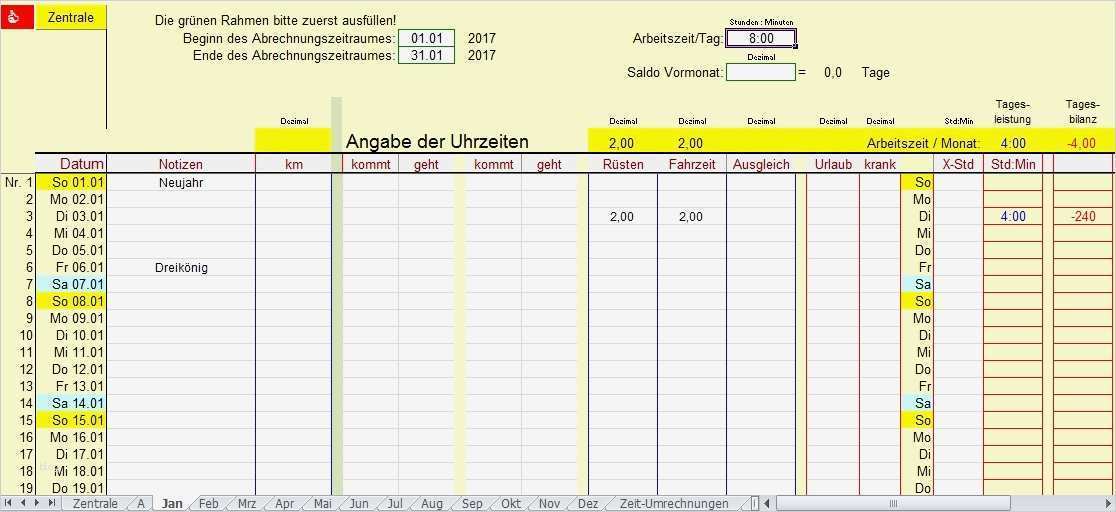Screen dimensions: 1116x512
Task: Click the Fahrzeit column header
Action: (x=690, y=164)
